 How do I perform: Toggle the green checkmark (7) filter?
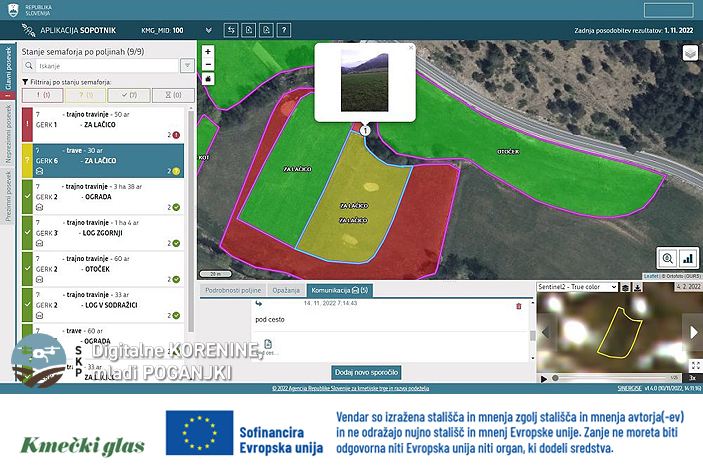tap(129, 95)
